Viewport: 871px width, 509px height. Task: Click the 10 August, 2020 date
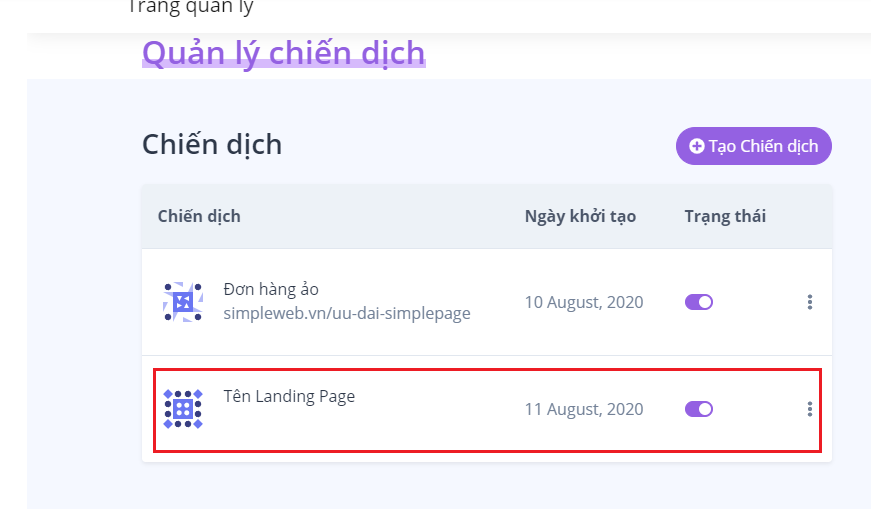click(584, 302)
